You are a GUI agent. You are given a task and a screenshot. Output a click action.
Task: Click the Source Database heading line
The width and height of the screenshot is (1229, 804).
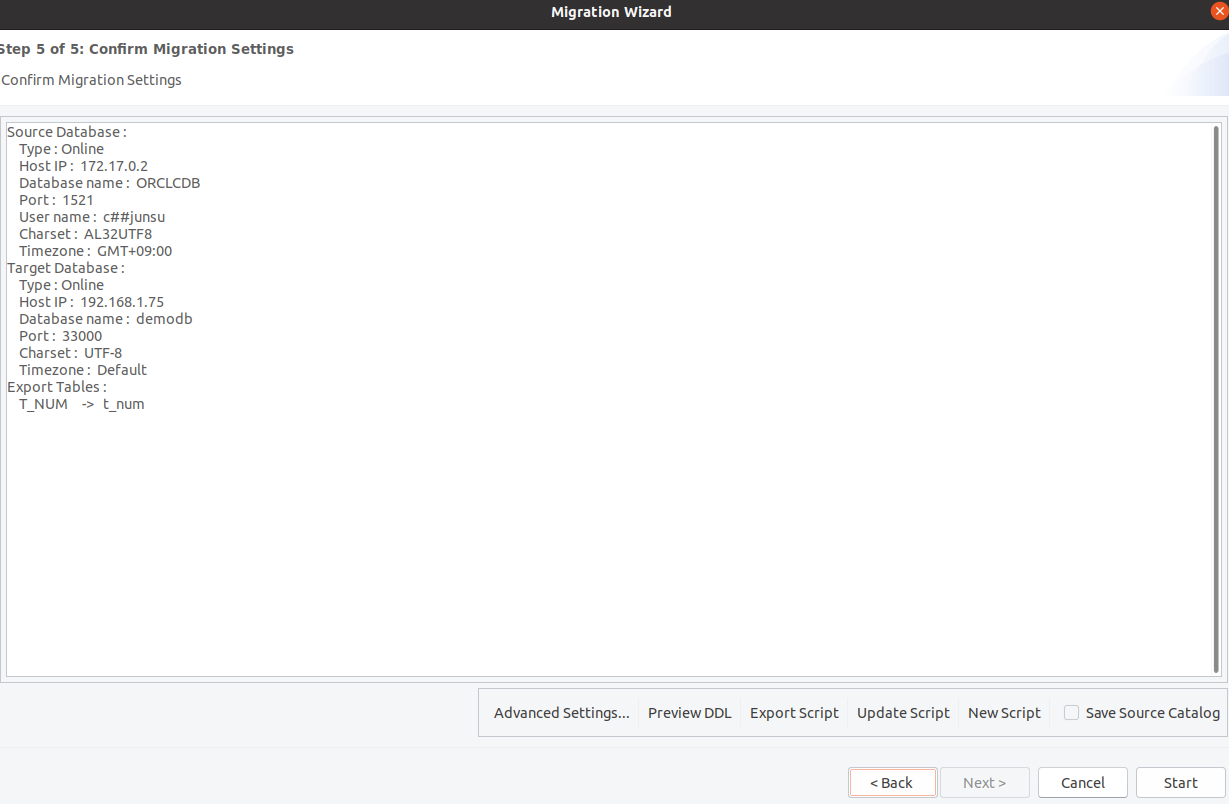(67, 132)
